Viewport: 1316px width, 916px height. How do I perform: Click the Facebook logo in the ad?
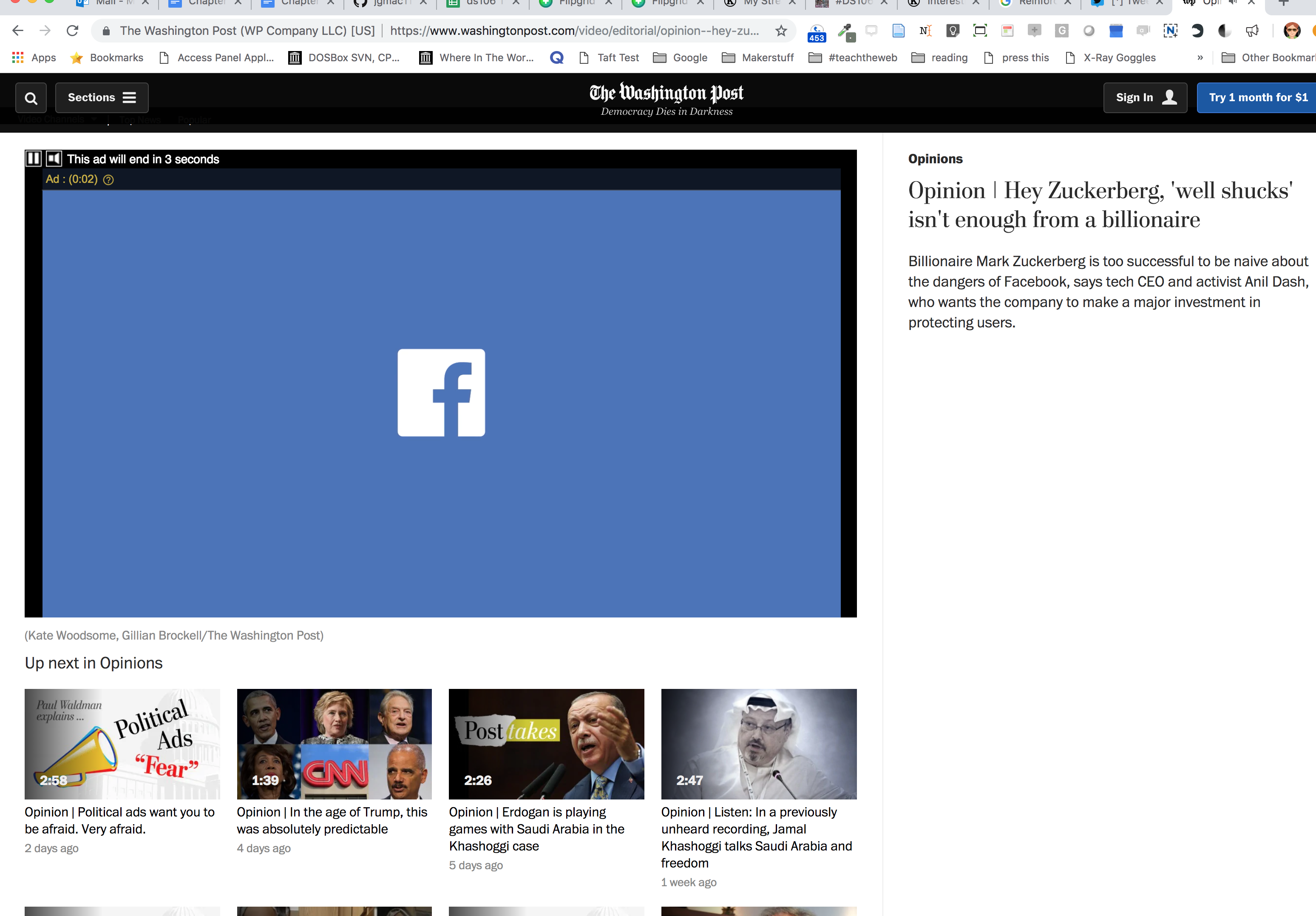441,393
